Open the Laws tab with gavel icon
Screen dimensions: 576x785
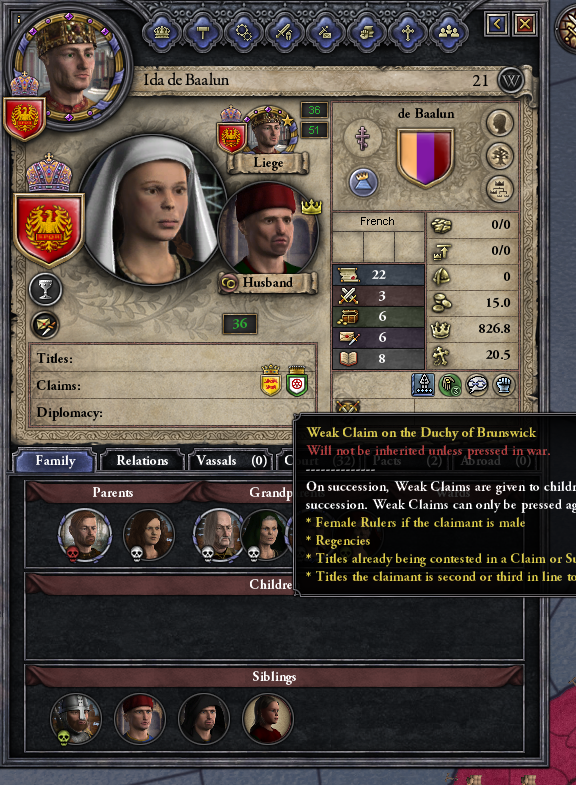(202, 33)
